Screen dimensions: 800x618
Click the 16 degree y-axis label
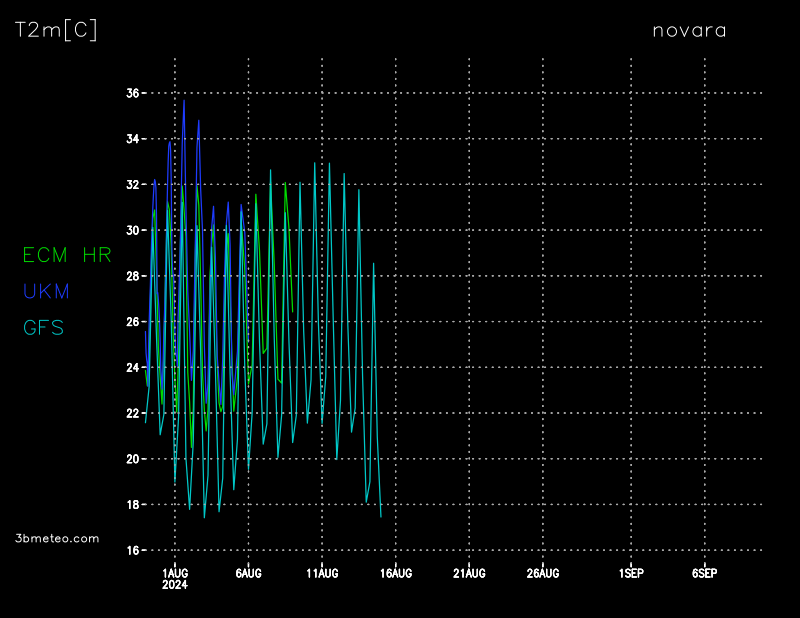pyautogui.click(x=133, y=550)
